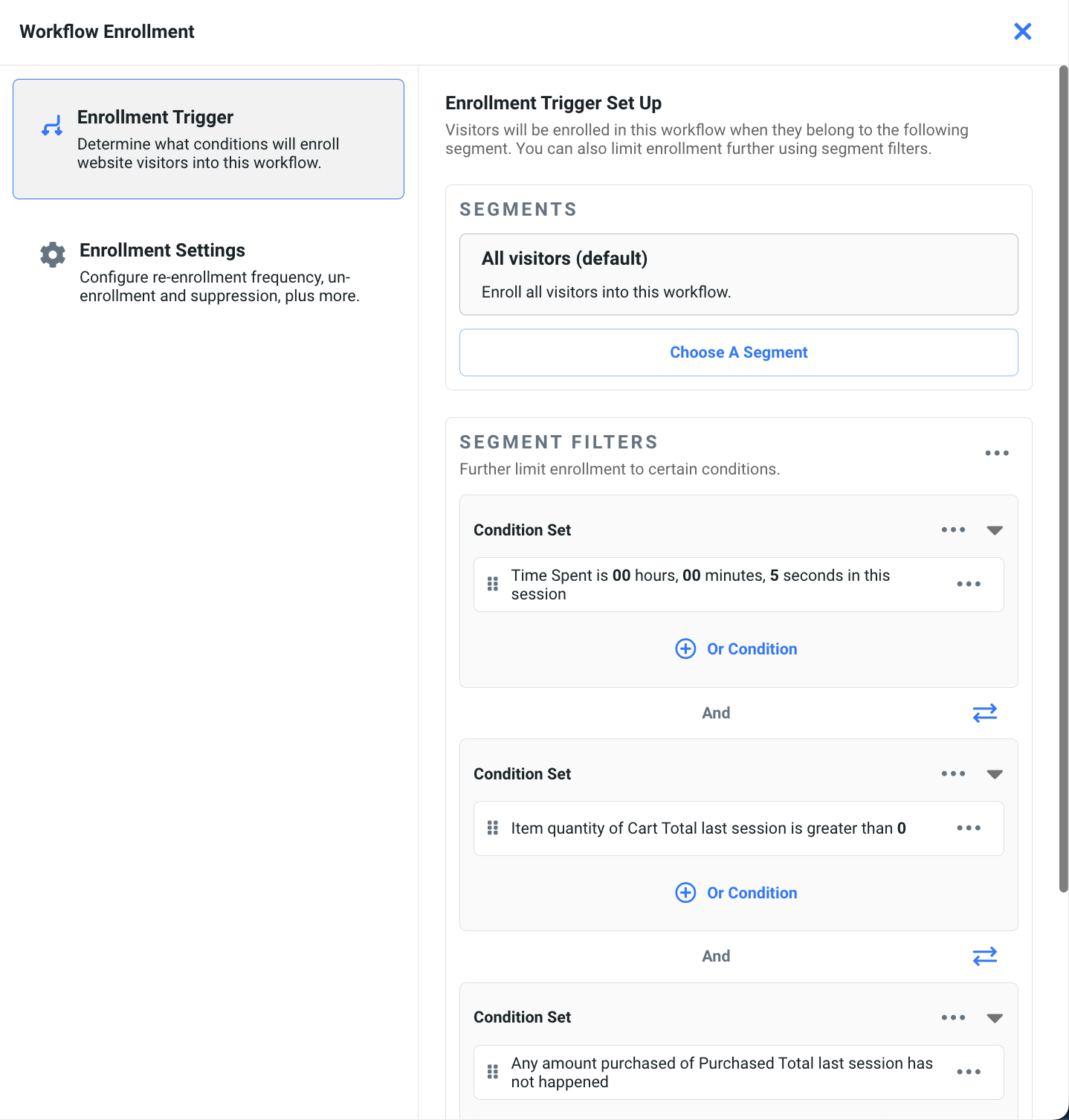Screen dimensions: 1069x1120
Task: Select the All visitors (default) segment card
Action: tap(738, 274)
